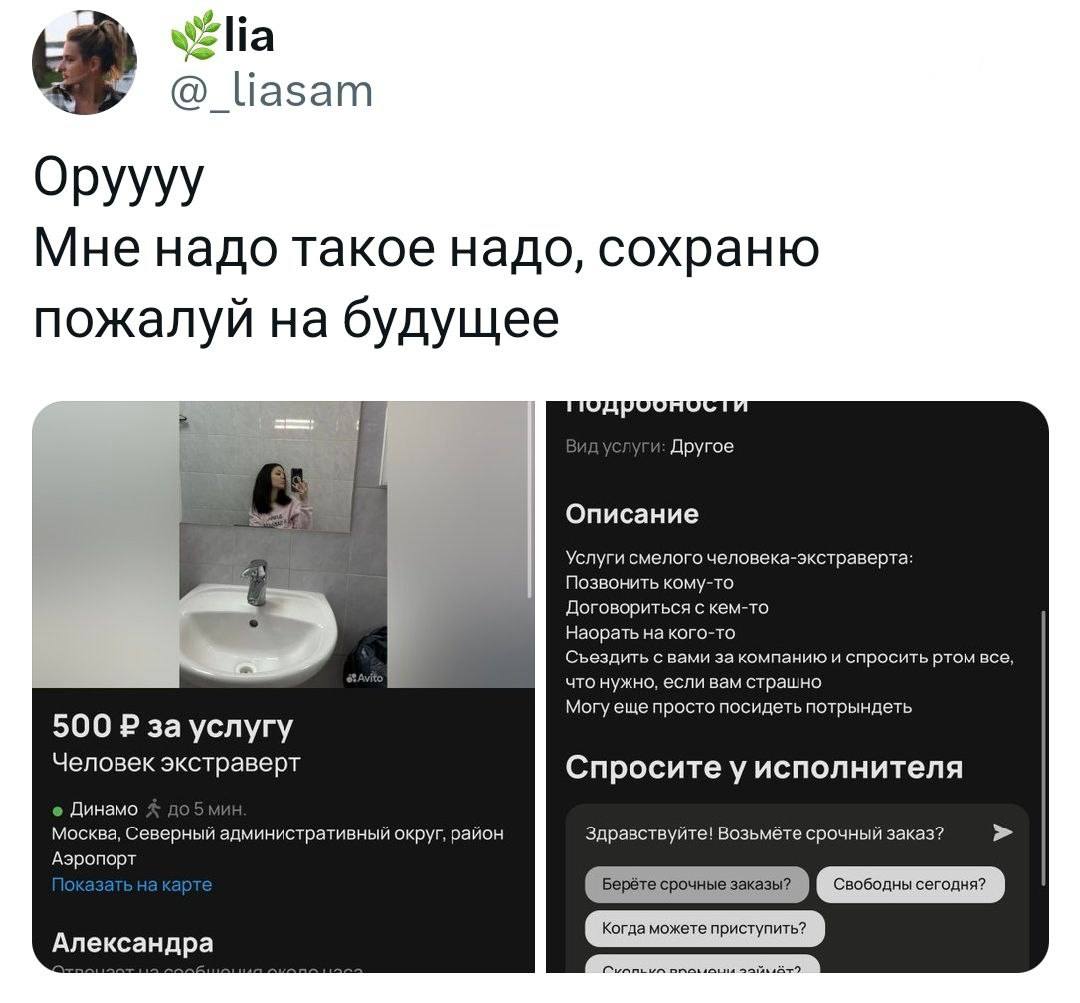Open seller name Александра
Image resolution: width=1080 pixels, height=1003 pixels.
point(132,942)
